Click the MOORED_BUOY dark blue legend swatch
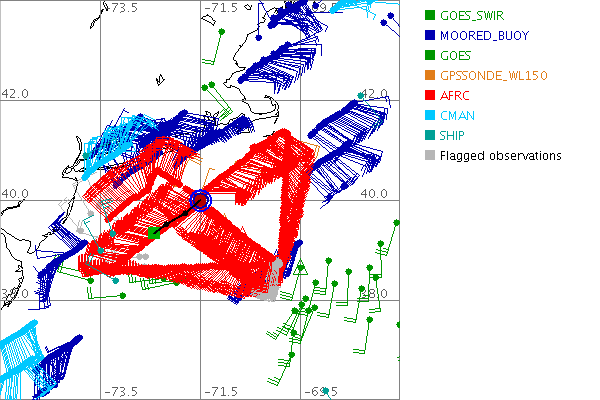 (x=429, y=35)
